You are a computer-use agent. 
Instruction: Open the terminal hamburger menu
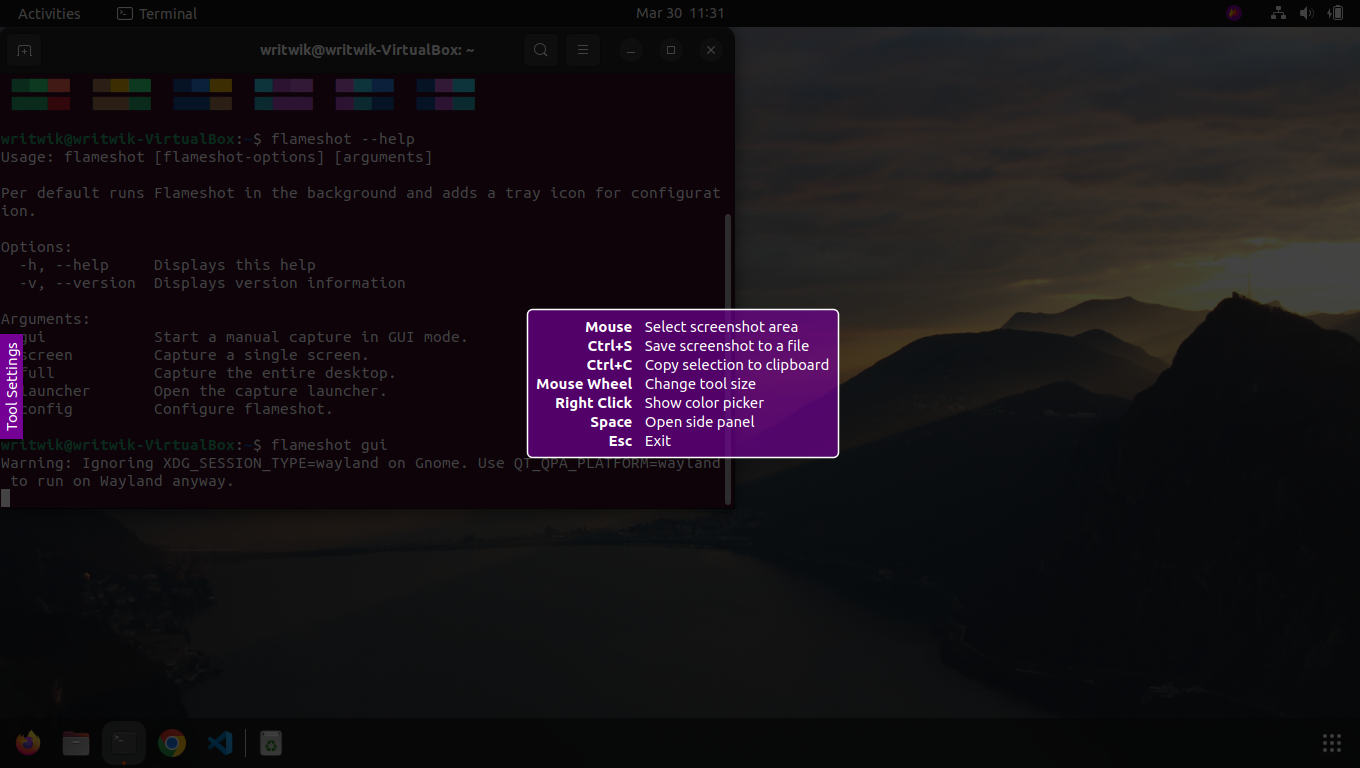(582, 50)
